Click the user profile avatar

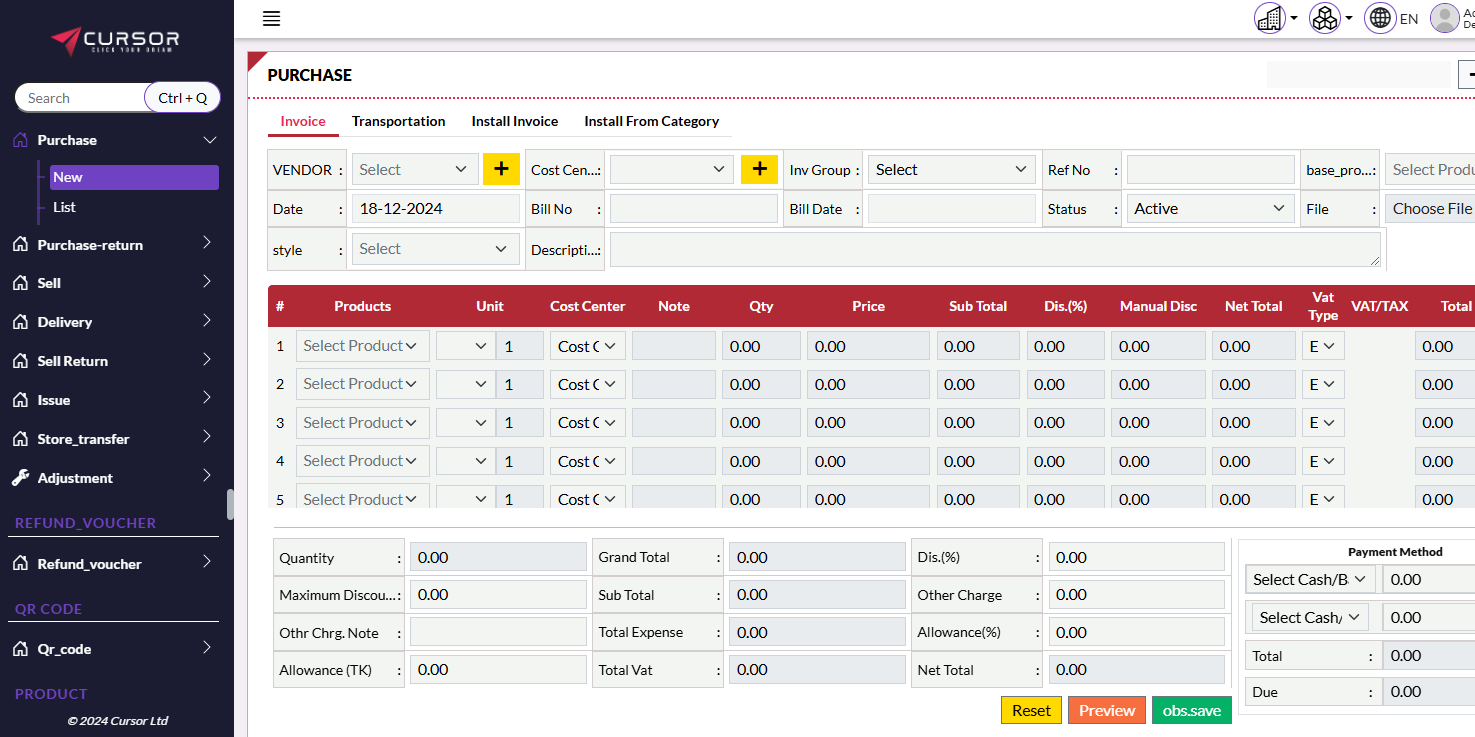click(x=1445, y=18)
